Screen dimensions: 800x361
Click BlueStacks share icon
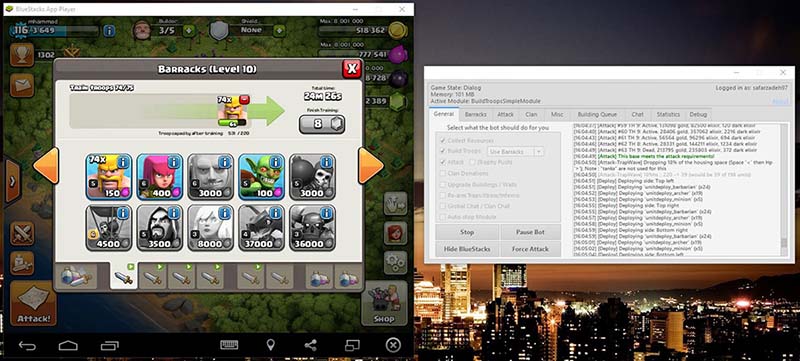pyautogui.click(x=310, y=345)
